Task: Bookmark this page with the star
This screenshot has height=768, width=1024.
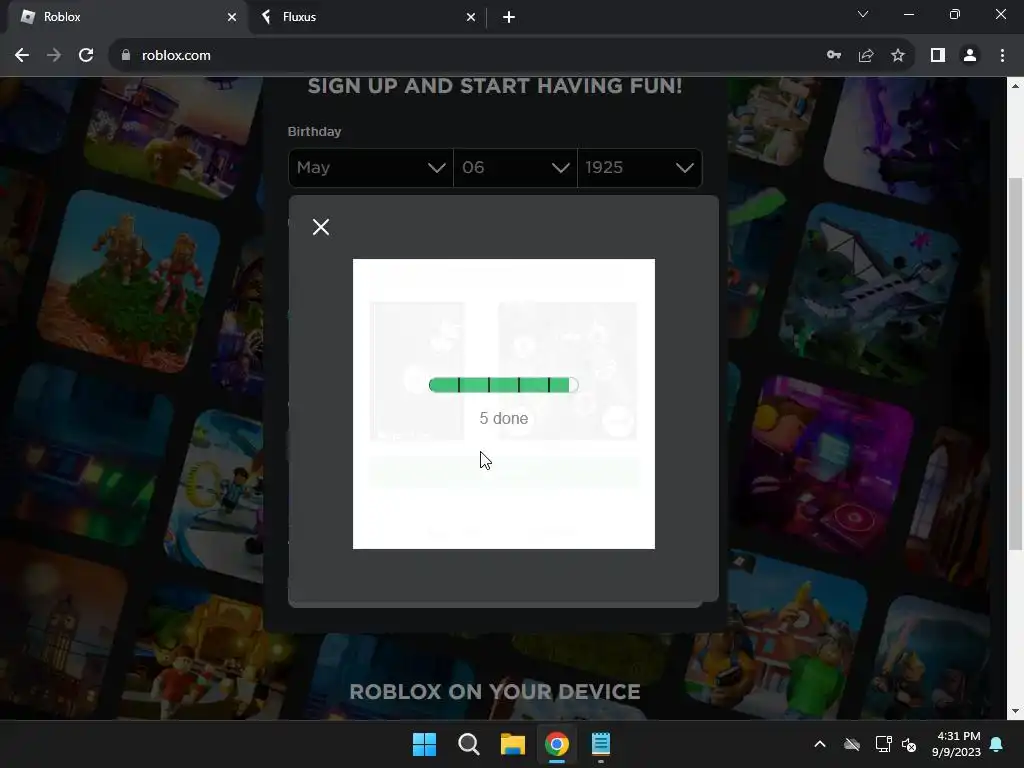Action: 898,56
